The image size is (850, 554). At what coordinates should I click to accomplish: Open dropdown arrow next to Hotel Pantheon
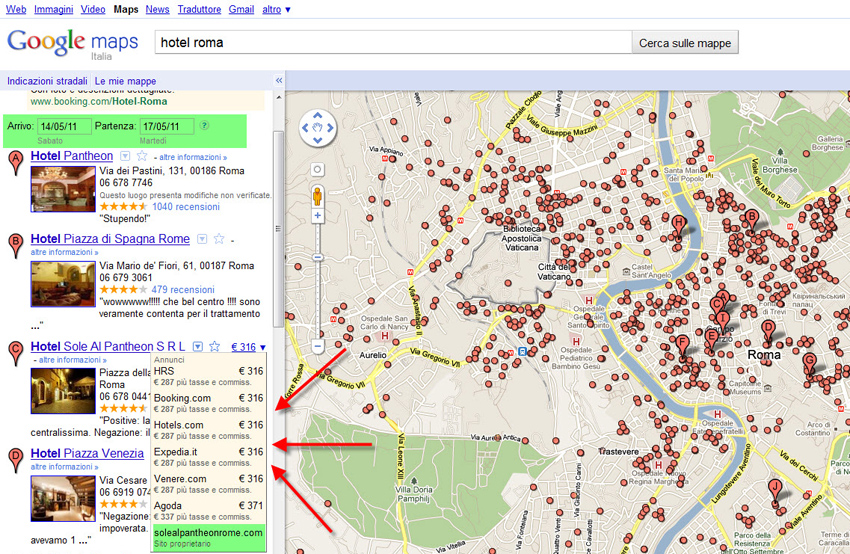pyautogui.click(x=125, y=157)
